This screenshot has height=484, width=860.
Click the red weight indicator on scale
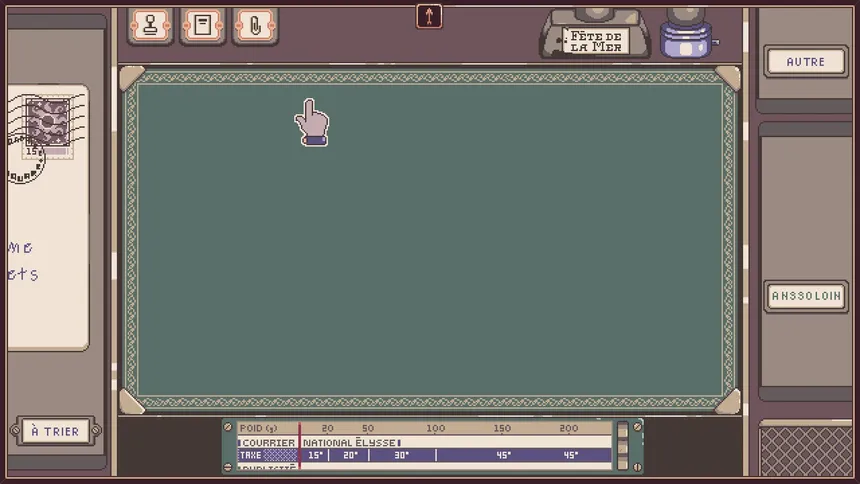pyautogui.click(x=299, y=446)
